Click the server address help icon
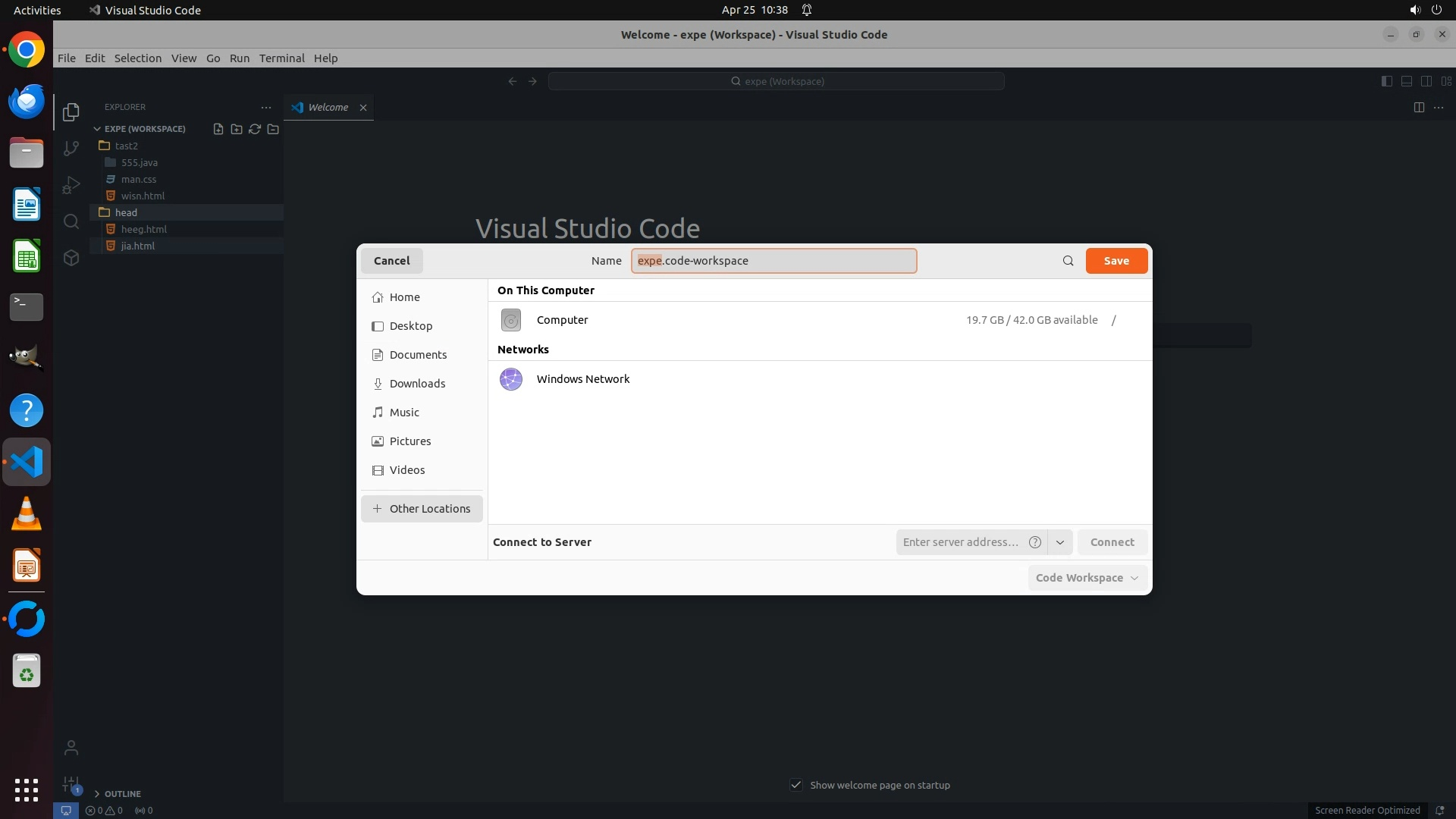 point(1034,542)
